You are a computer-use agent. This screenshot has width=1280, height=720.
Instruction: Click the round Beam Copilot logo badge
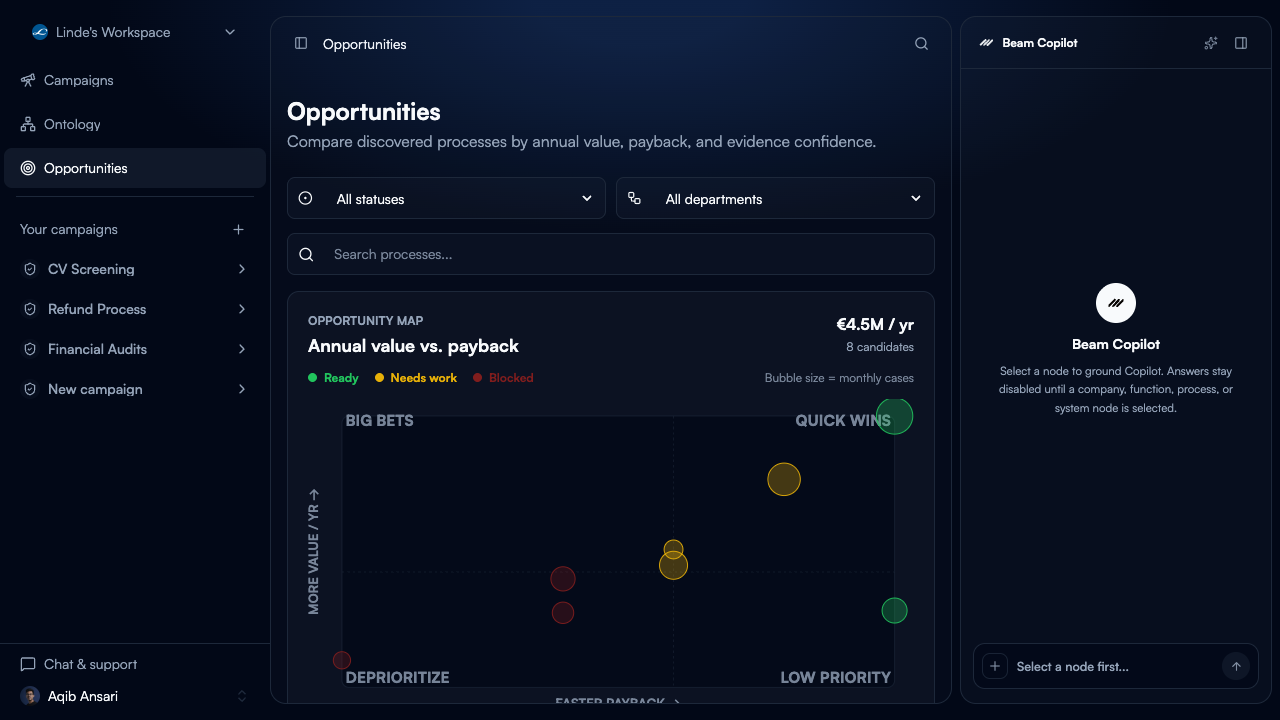click(1116, 303)
